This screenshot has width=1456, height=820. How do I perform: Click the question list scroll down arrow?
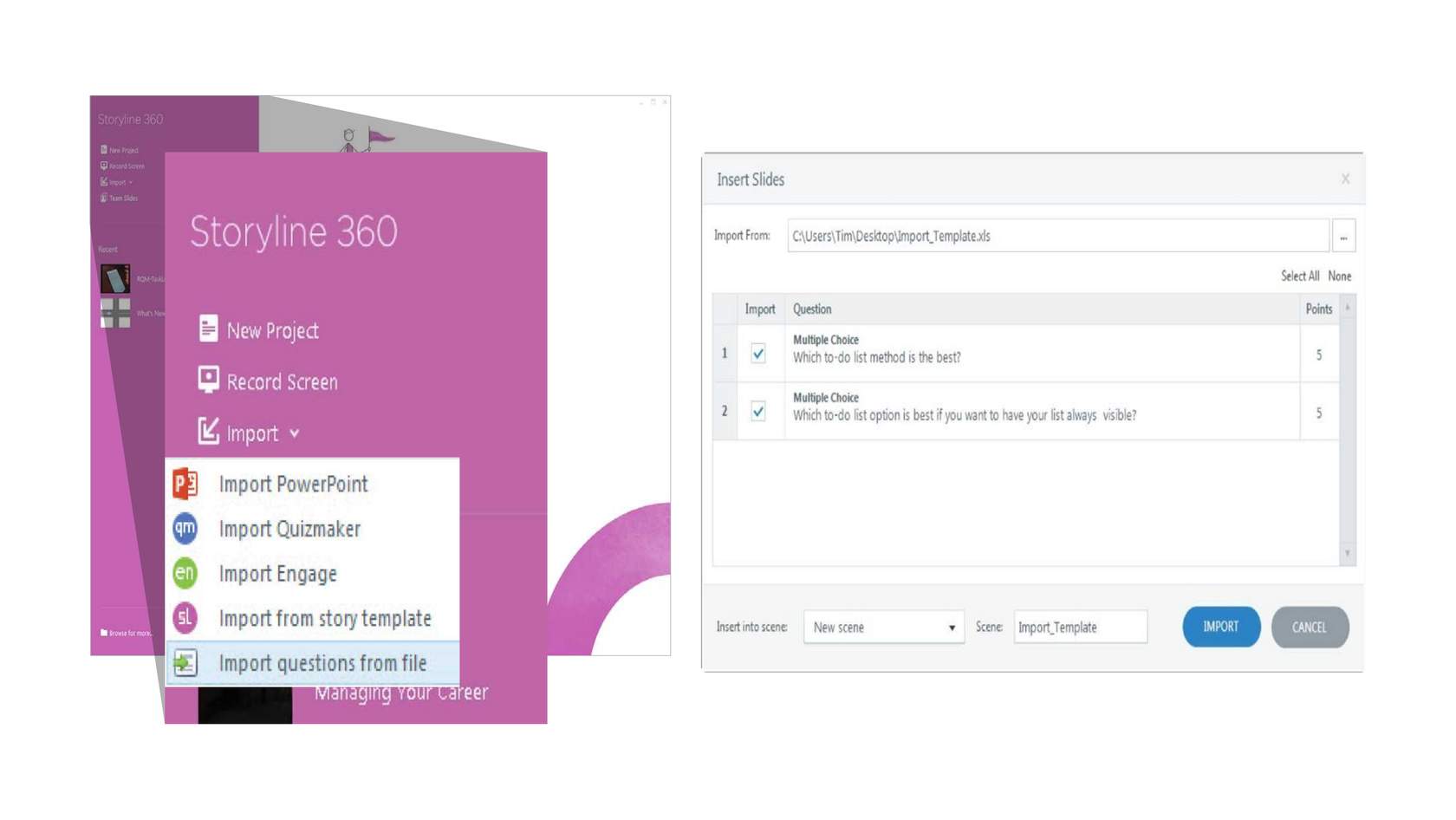click(x=1348, y=553)
